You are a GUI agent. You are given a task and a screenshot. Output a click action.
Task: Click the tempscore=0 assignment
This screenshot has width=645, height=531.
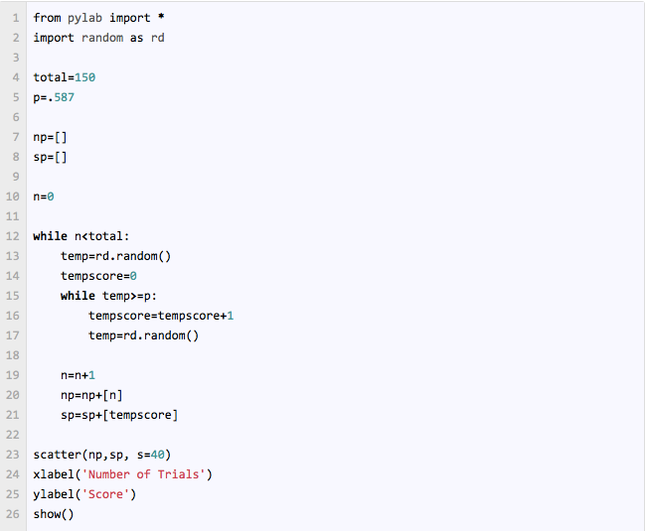tap(98, 276)
